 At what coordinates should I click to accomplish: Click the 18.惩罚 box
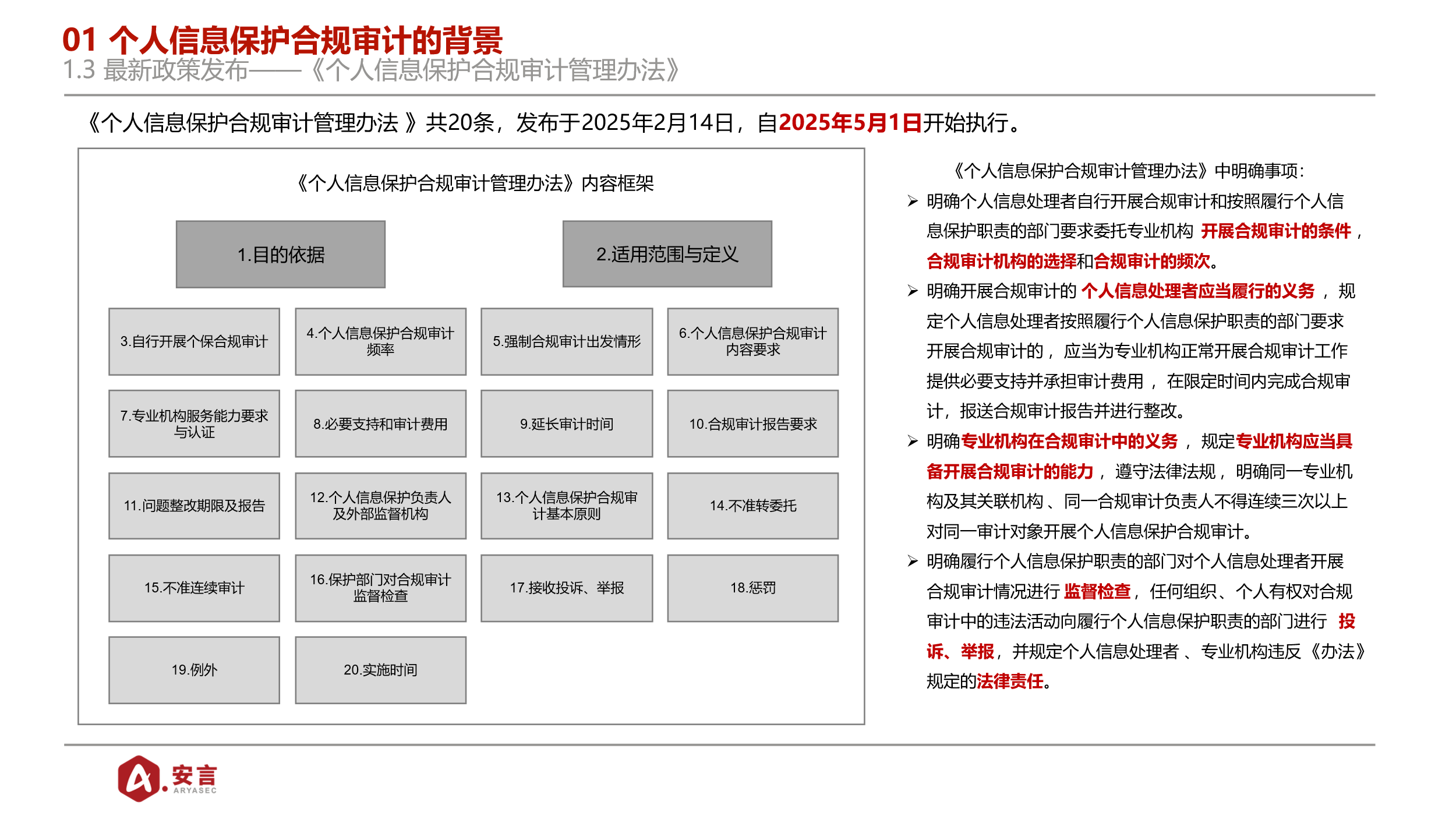coord(752,588)
